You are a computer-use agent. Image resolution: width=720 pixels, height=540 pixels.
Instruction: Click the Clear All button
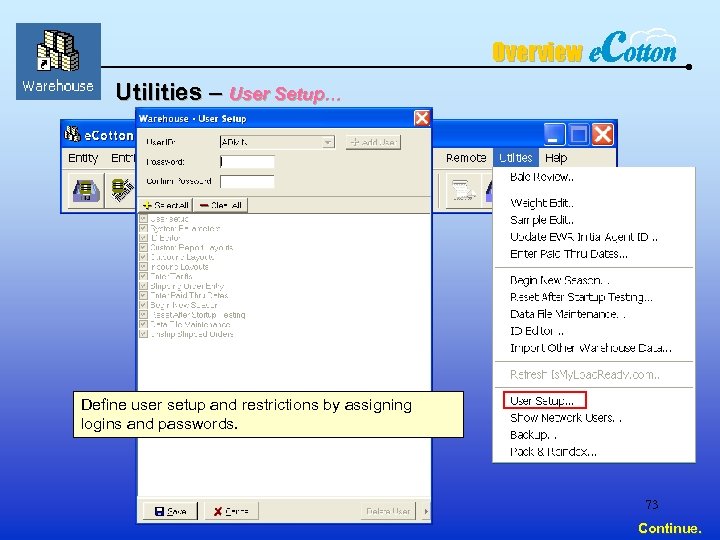click(221, 205)
